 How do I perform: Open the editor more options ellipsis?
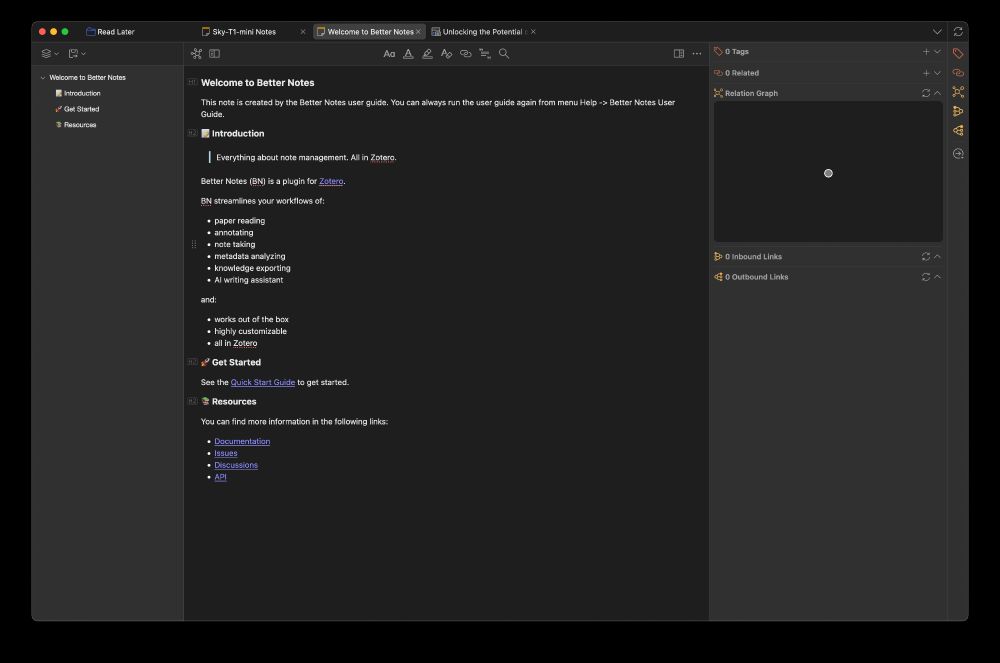coord(697,54)
